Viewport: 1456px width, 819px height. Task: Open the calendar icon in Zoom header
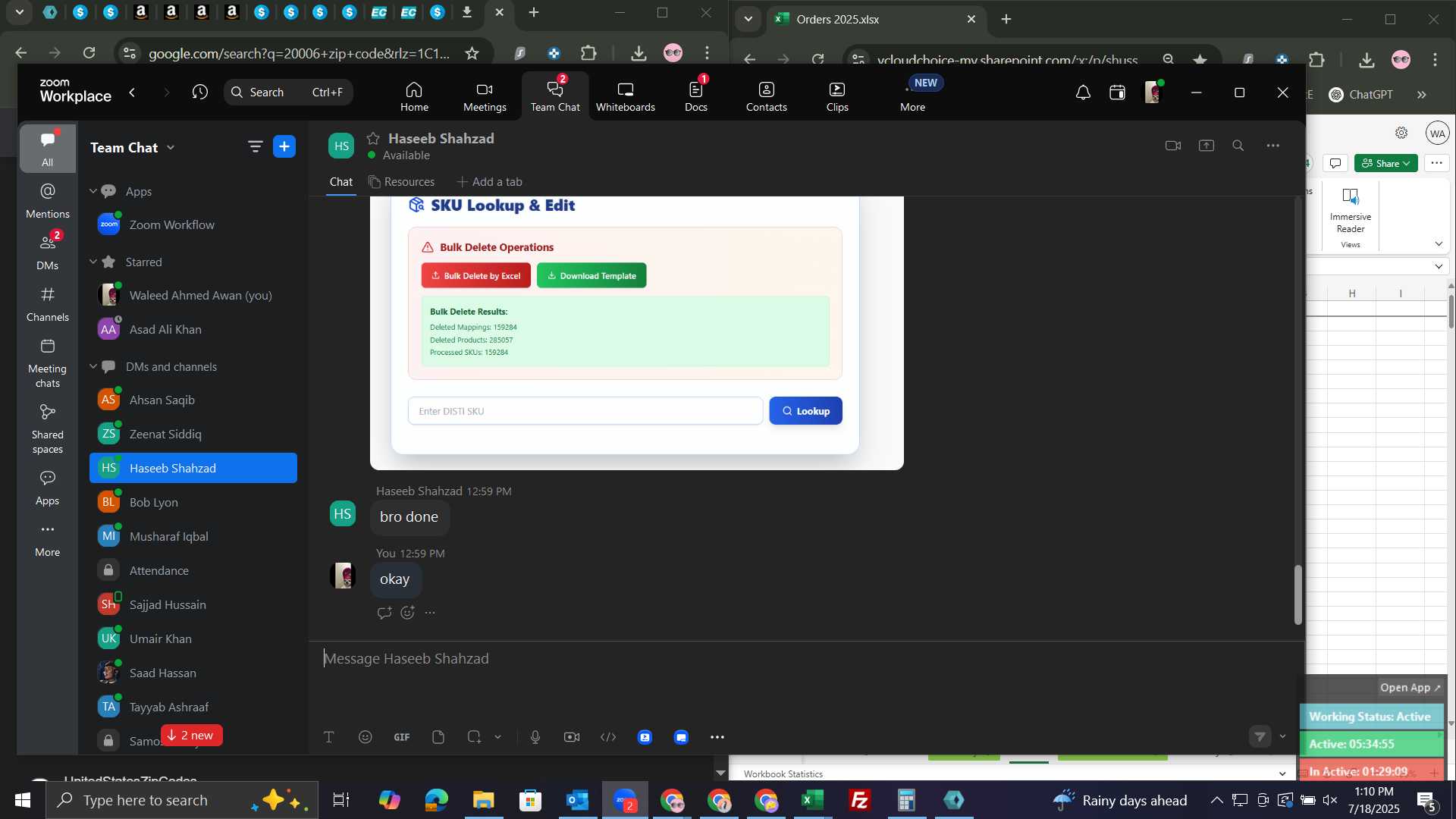point(1117,93)
